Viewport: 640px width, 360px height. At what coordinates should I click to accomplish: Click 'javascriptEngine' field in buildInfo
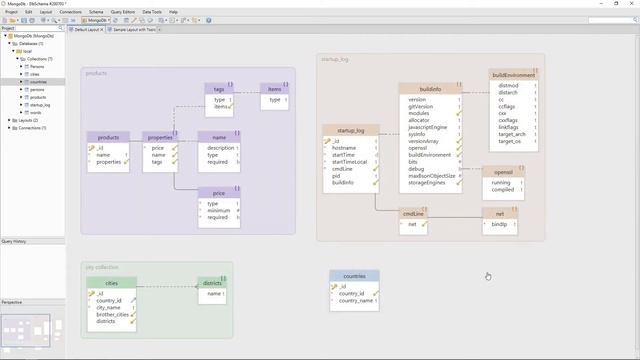(x=428, y=127)
